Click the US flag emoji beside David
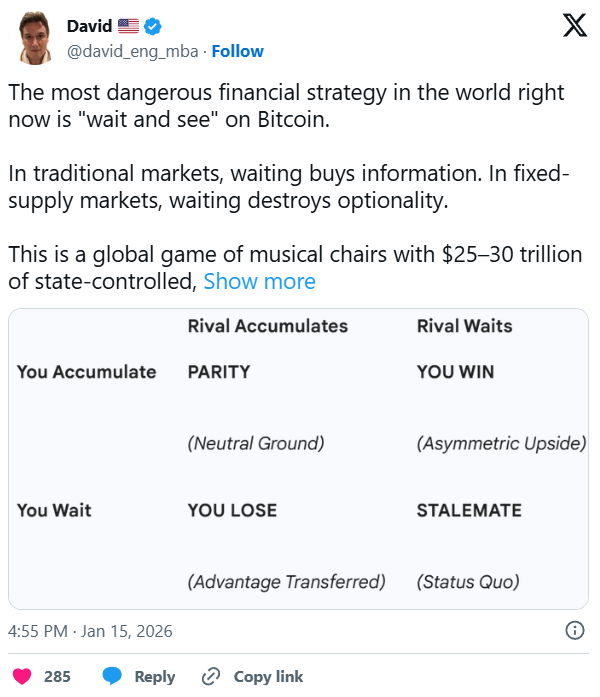Viewport: 600px width, 697px height. click(129, 26)
